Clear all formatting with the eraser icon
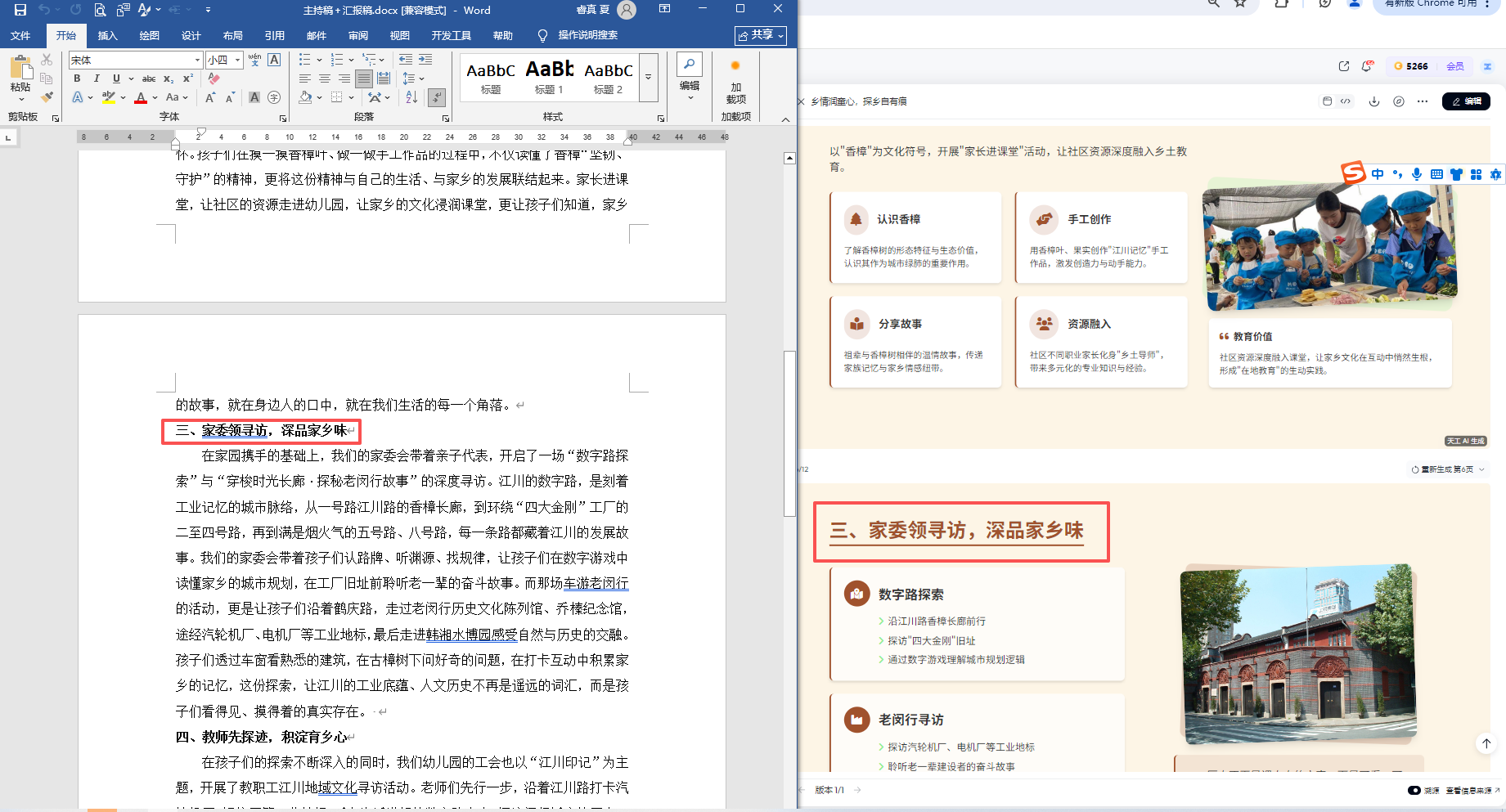The image size is (1506, 812). click(x=214, y=79)
